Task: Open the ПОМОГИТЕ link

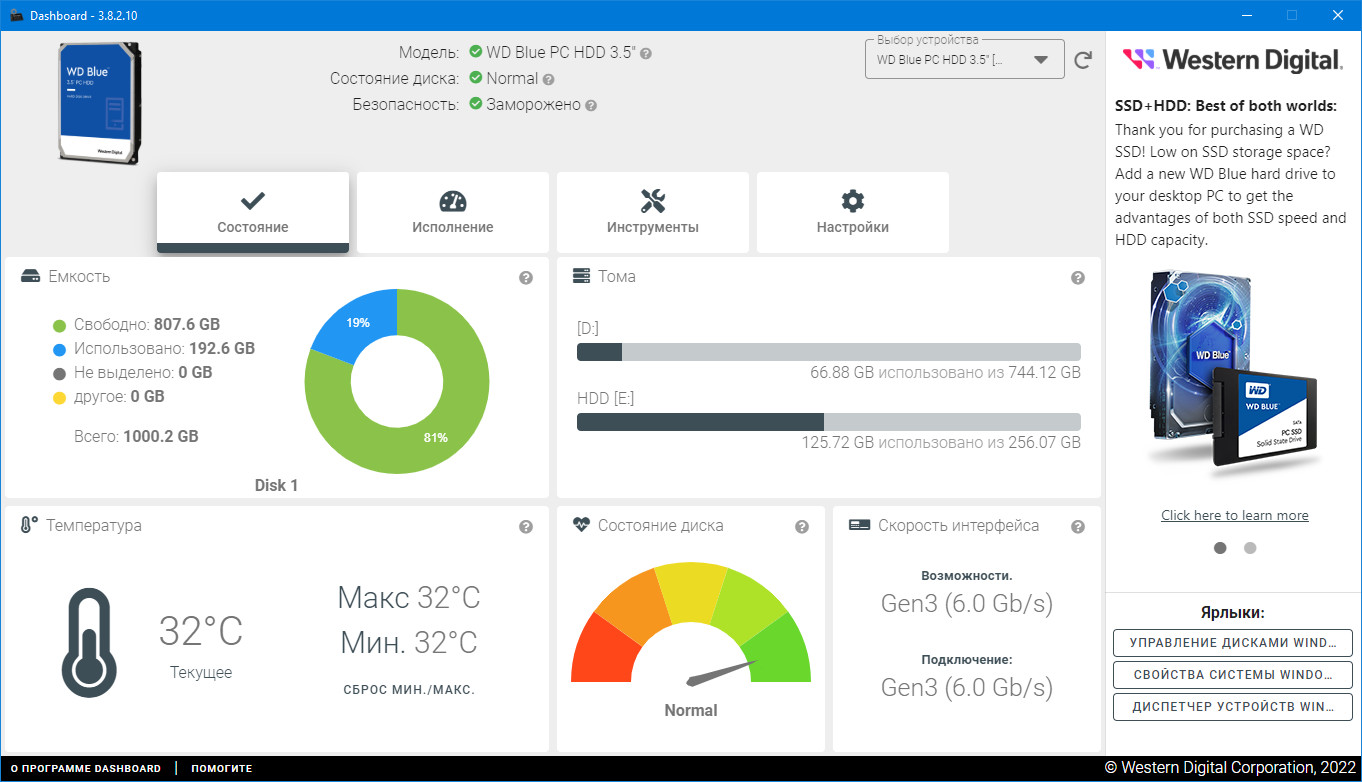Action: tap(222, 769)
